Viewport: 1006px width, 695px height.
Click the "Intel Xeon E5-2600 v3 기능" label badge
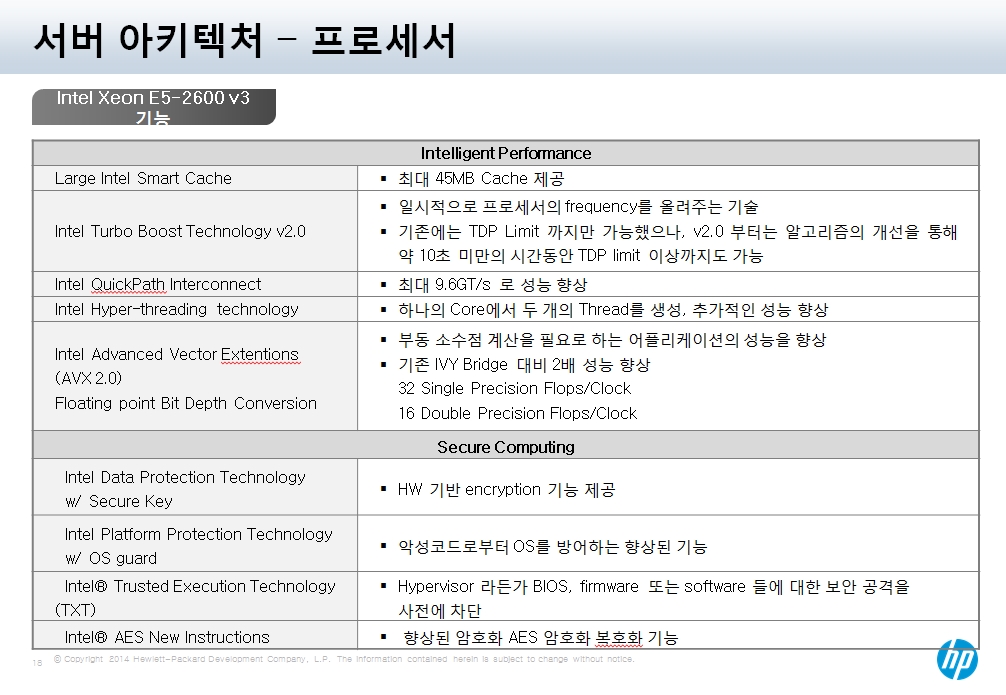154,107
